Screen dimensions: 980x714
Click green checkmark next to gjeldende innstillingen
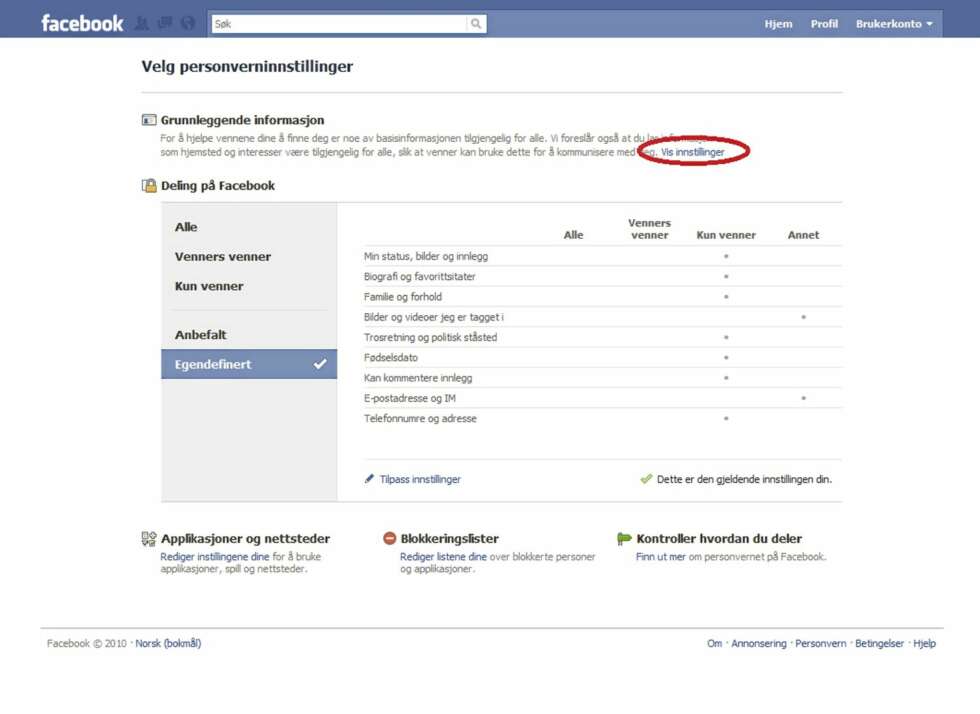click(x=646, y=479)
